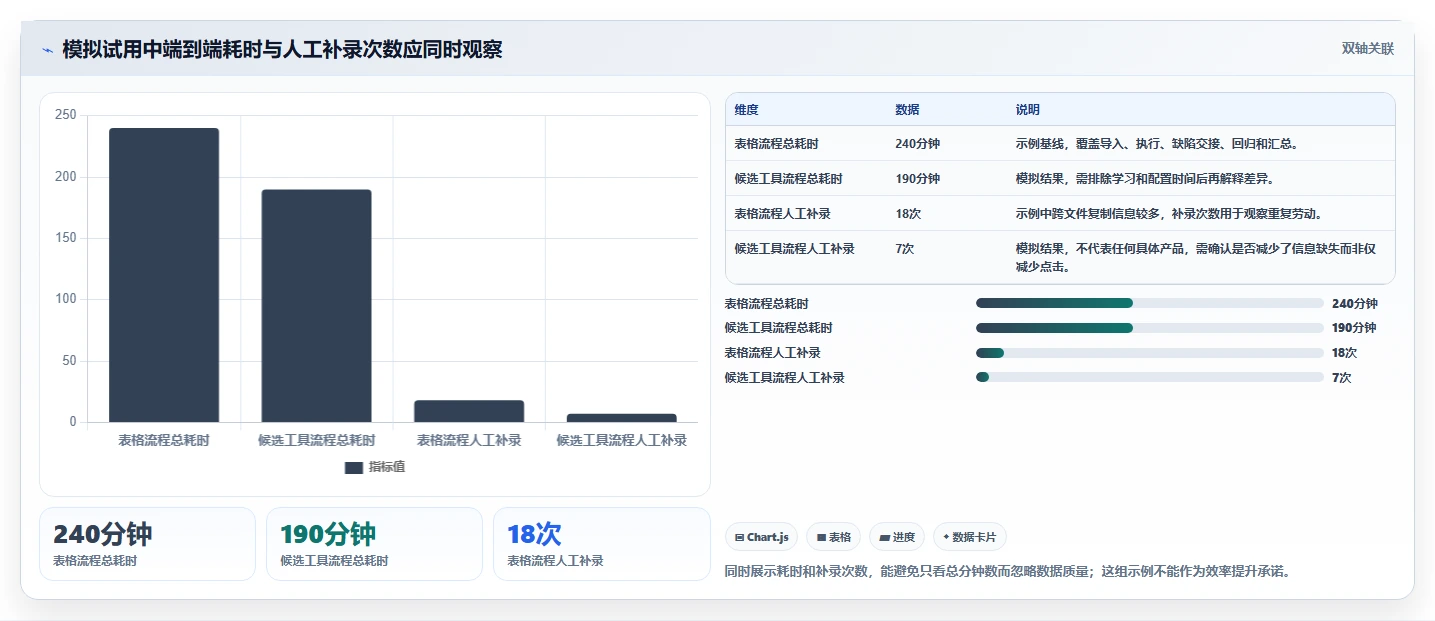Click the icon inside 进度 chip
The height and width of the screenshot is (621, 1435).
[884, 537]
